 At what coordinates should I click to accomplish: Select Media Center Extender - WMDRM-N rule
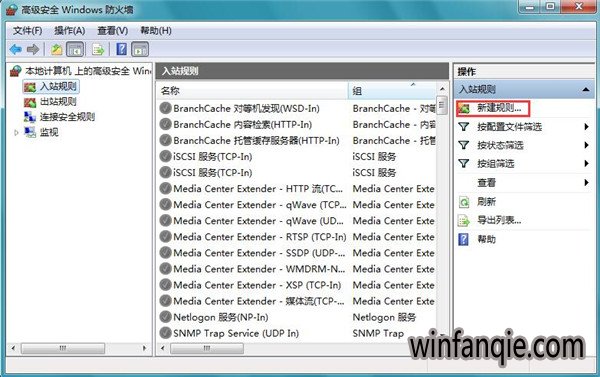click(259, 269)
